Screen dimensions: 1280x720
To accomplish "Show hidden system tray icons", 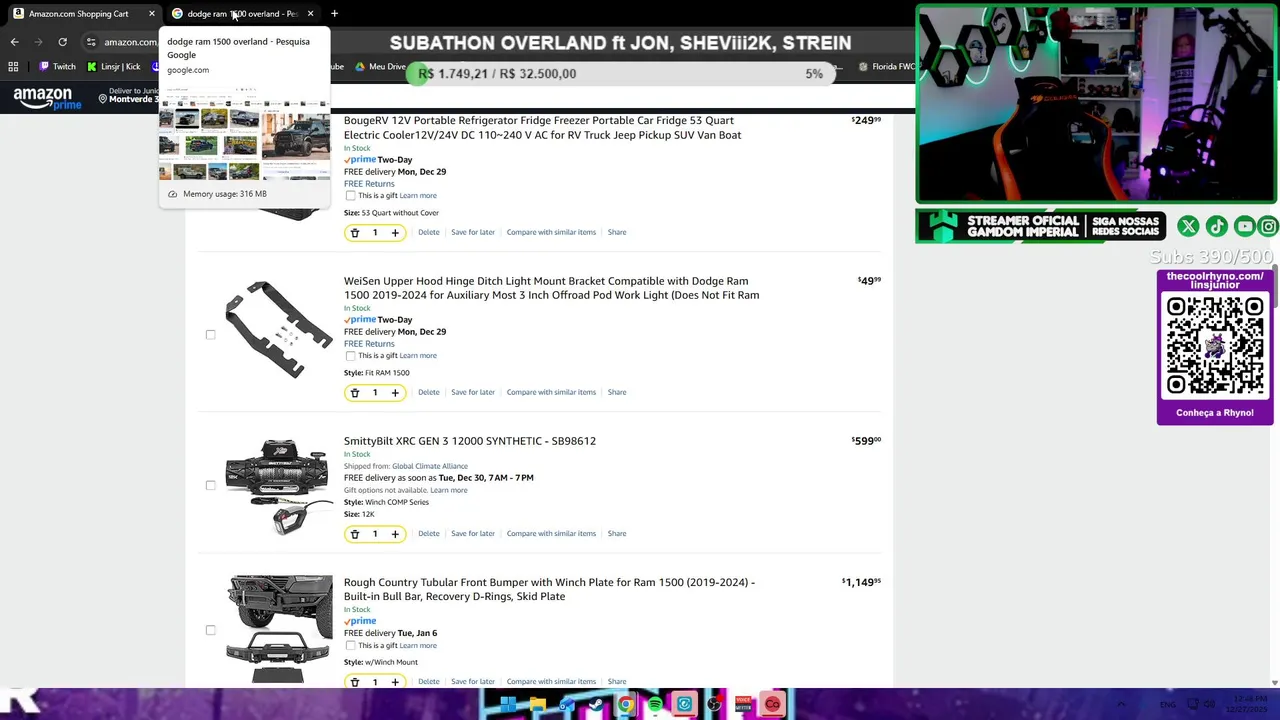I will click(x=1121, y=705).
